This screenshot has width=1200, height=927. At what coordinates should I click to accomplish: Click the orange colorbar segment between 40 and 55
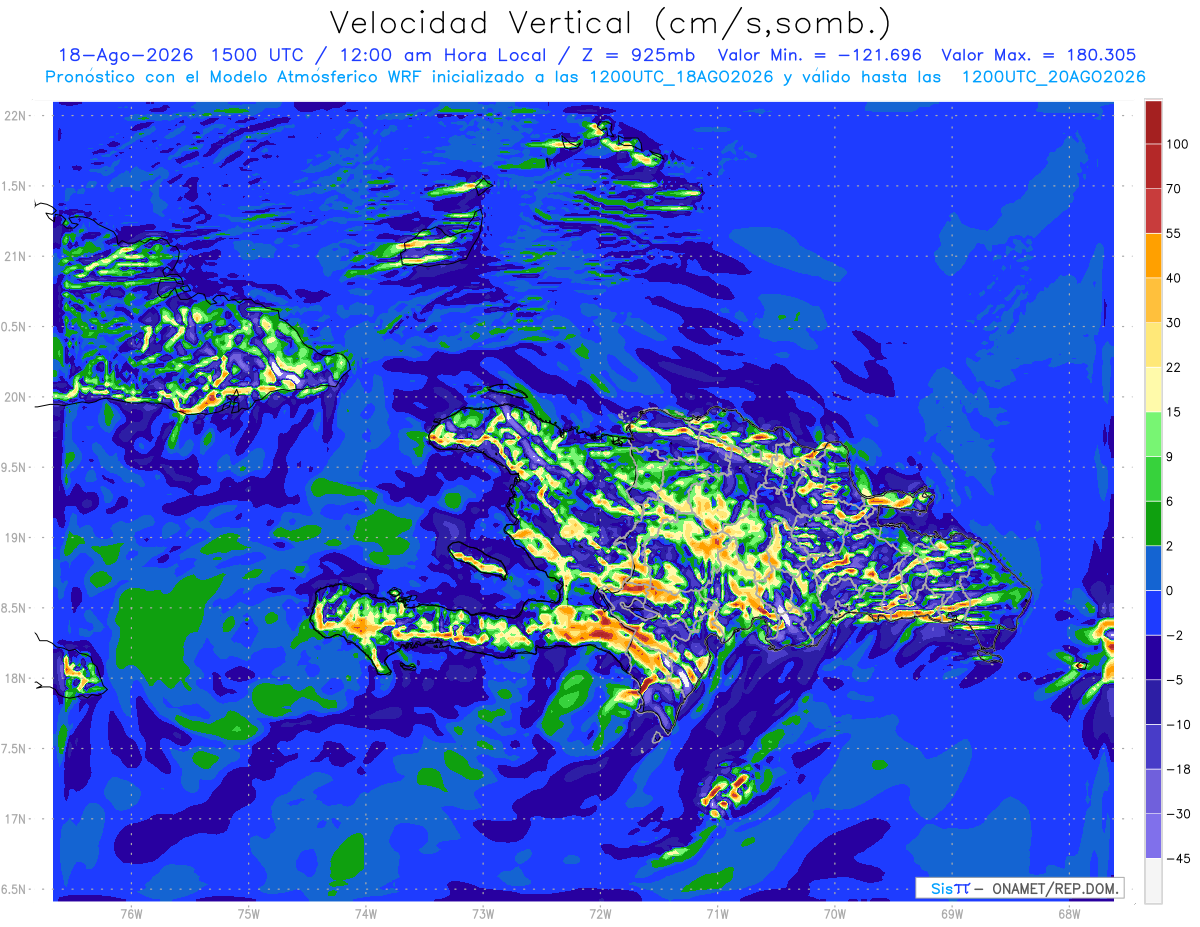pyautogui.click(x=1153, y=255)
